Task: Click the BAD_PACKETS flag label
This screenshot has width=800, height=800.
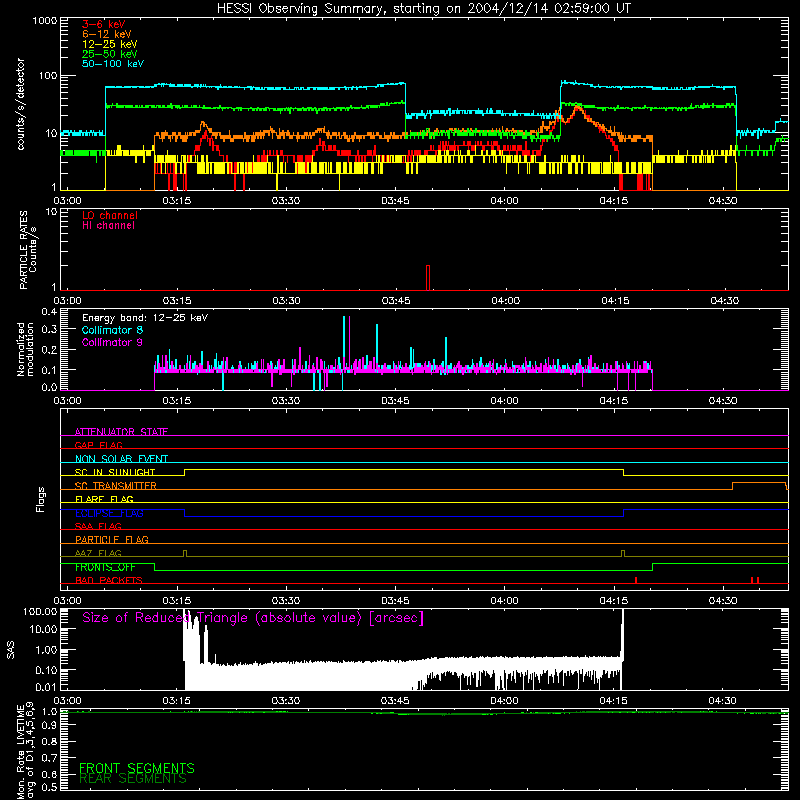Action: 109,580
